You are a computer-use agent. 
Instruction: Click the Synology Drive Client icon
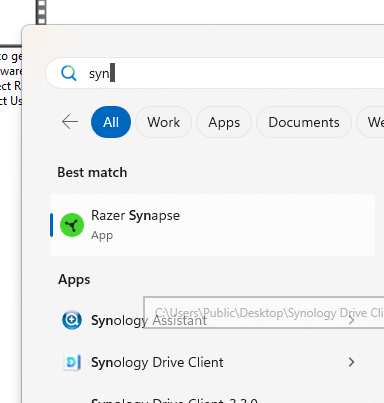point(72,362)
